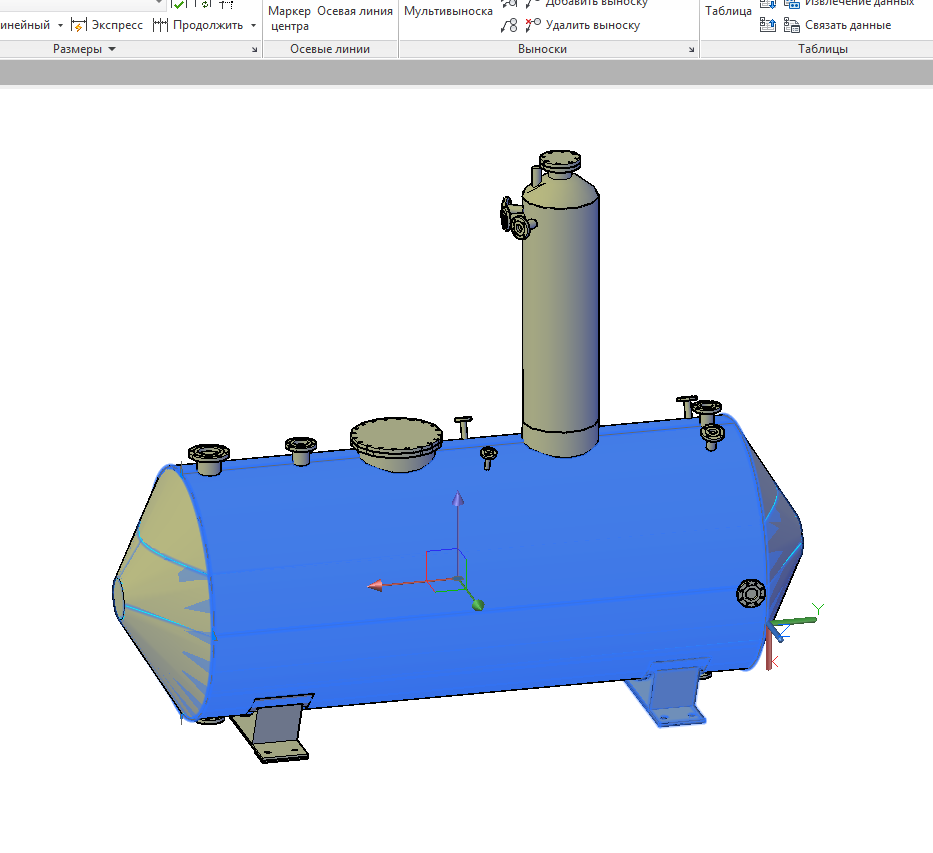Click the Выноски panel title
Viewport: 933px width, 853px height.
pos(542,49)
